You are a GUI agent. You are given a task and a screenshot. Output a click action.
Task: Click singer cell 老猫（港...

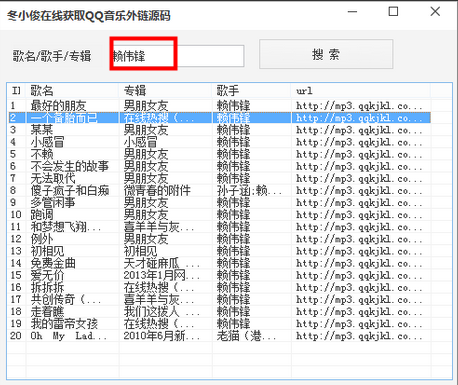tap(247, 336)
